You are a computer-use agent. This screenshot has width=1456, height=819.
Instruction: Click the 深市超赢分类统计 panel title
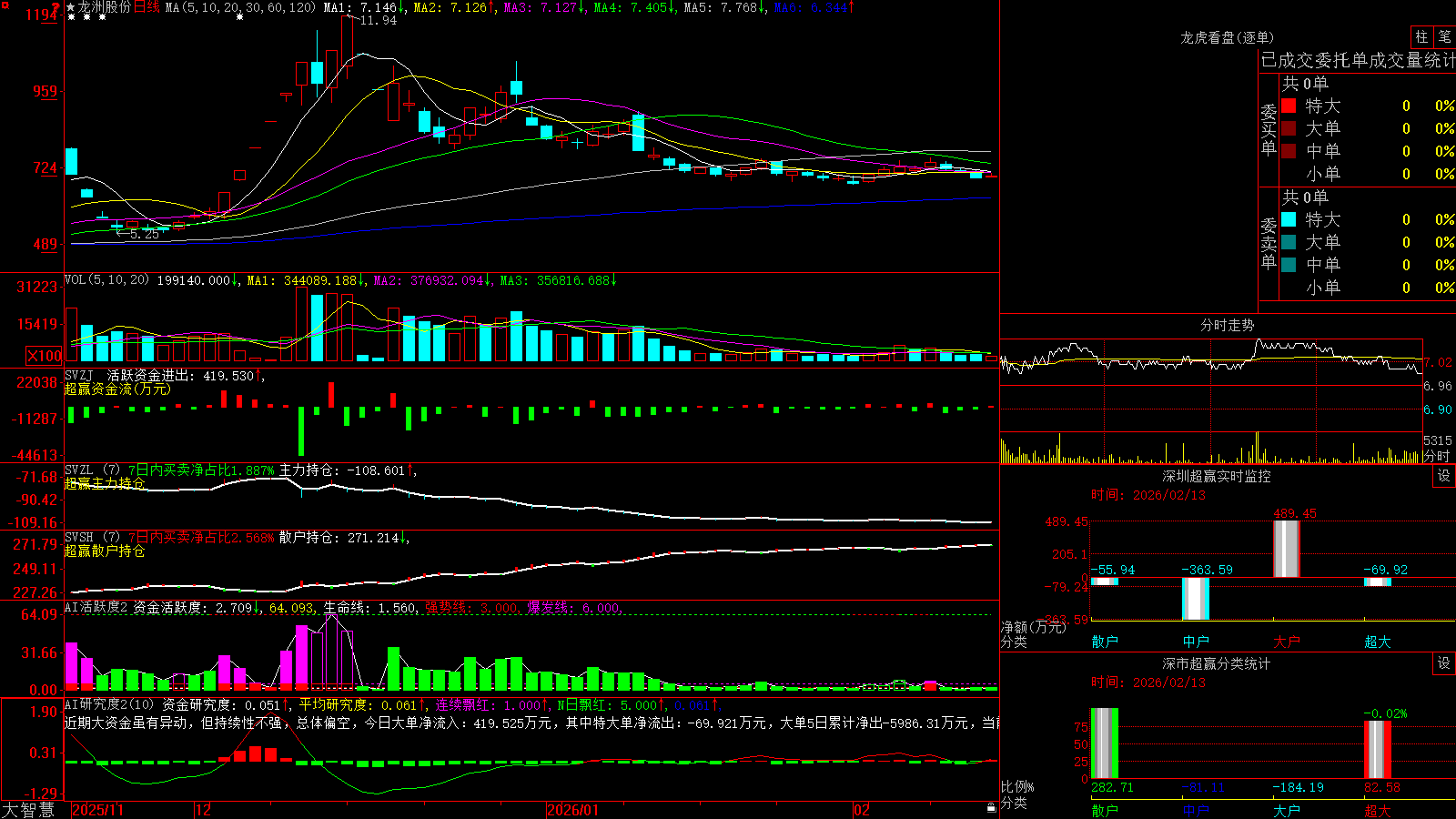pos(1216,663)
